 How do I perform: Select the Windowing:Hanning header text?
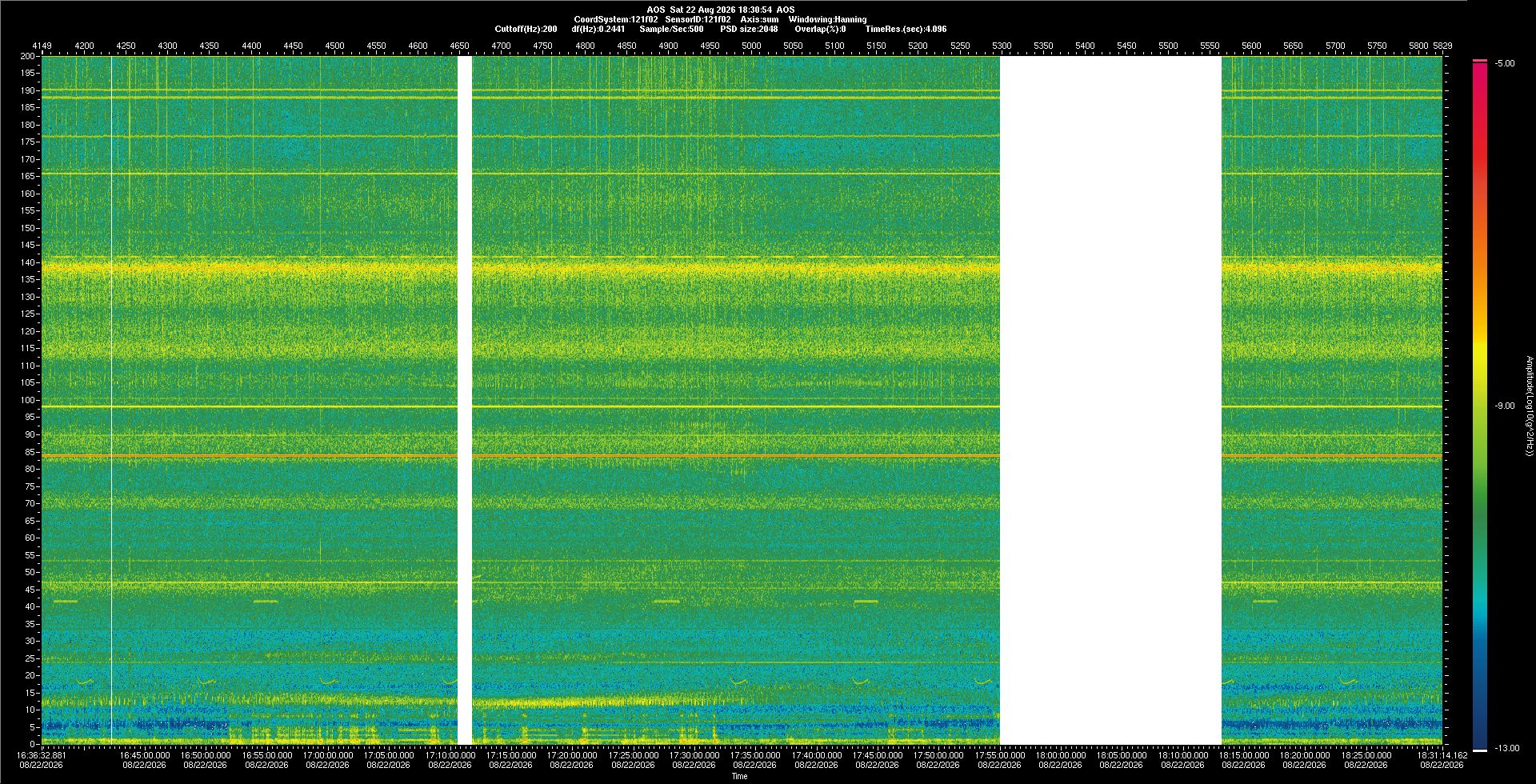tap(827, 19)
